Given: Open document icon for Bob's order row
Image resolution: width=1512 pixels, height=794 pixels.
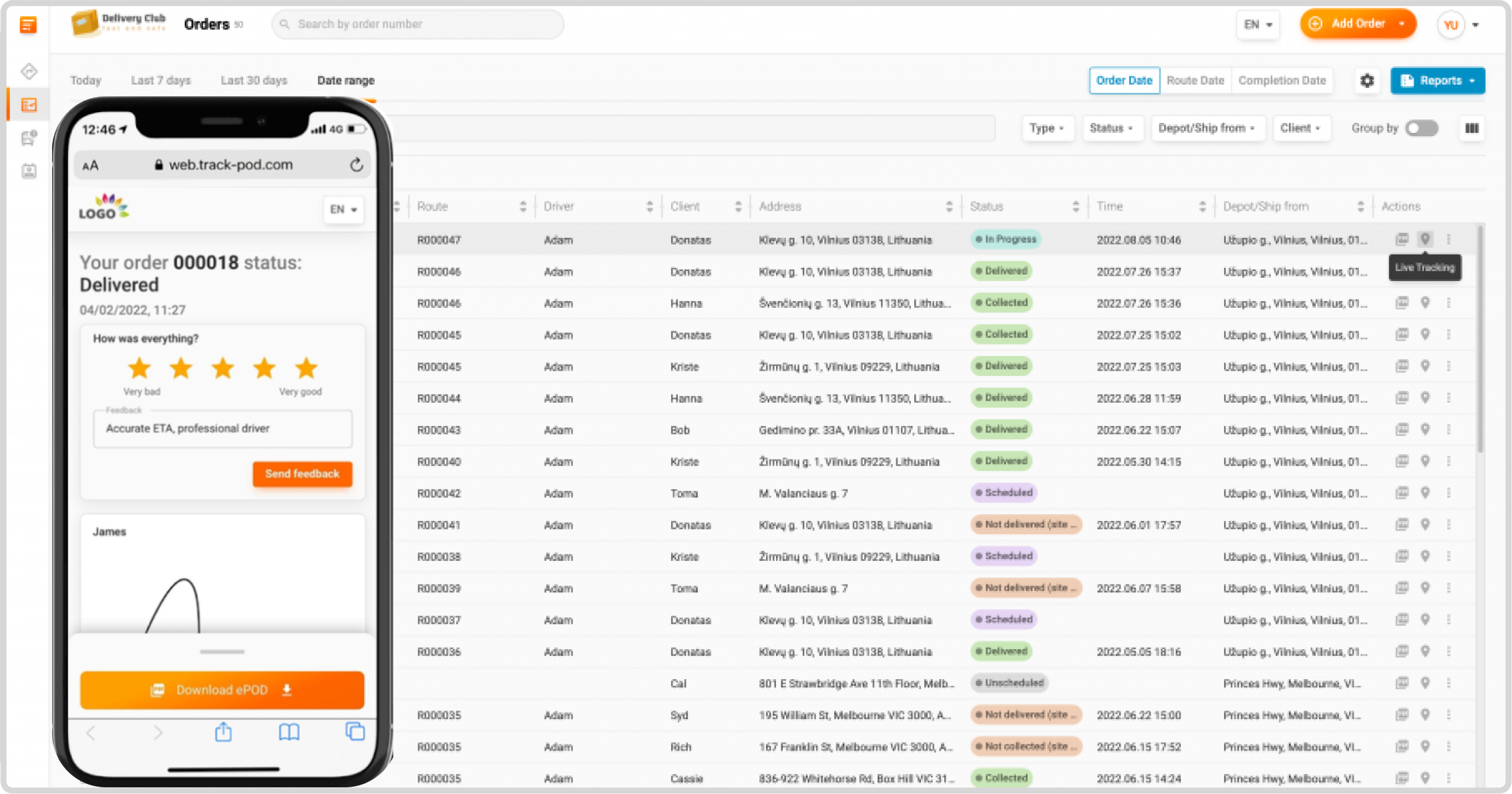Looking at the screenshot, I should [1402, 429].
